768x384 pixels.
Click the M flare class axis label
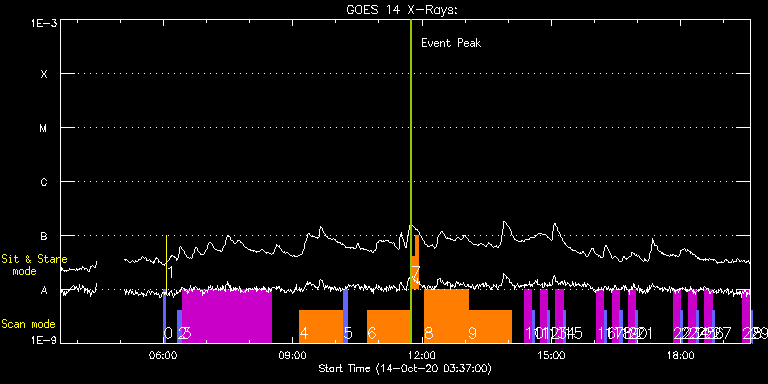(44, 128)
